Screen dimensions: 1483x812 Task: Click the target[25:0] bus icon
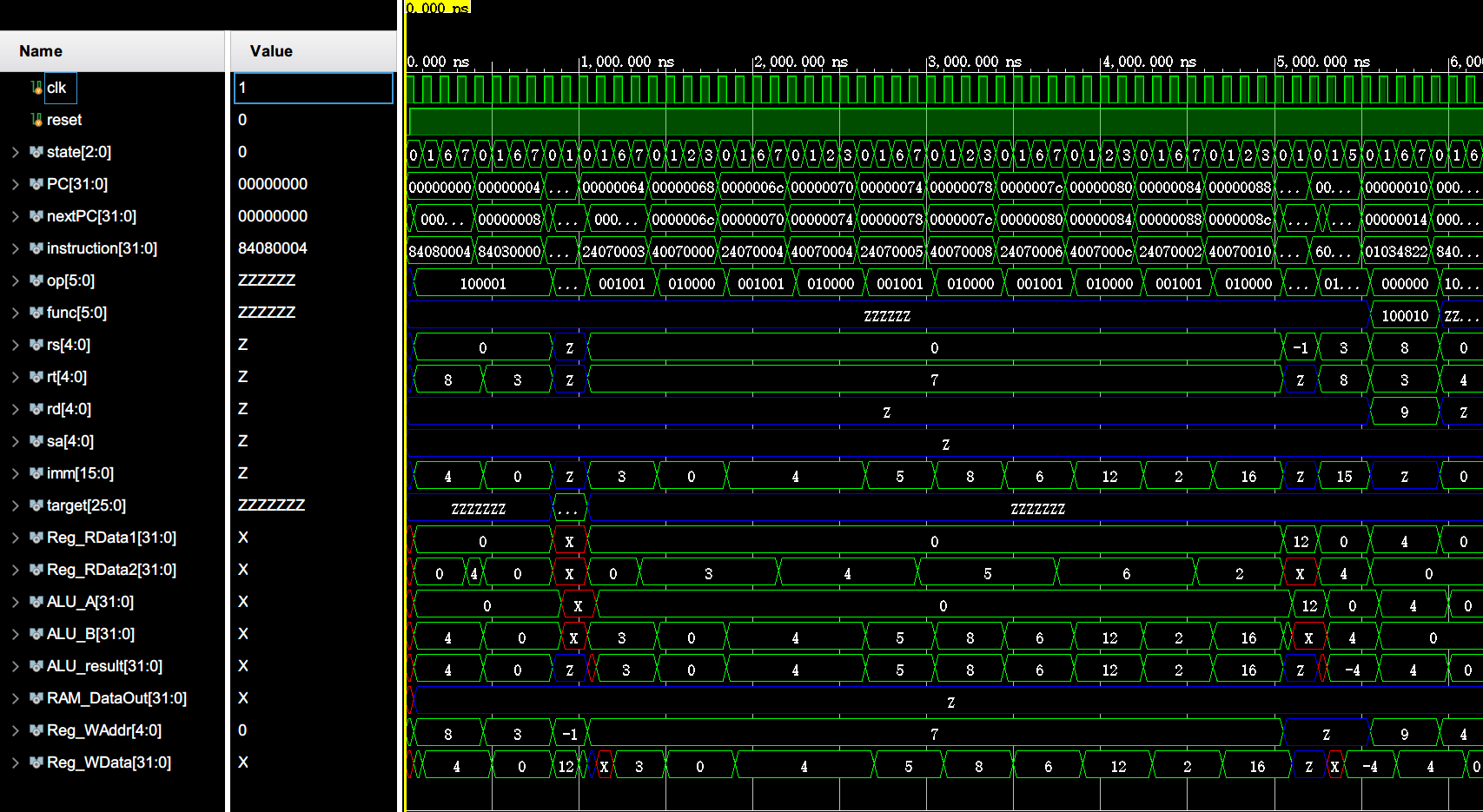[x=36, y=505]
